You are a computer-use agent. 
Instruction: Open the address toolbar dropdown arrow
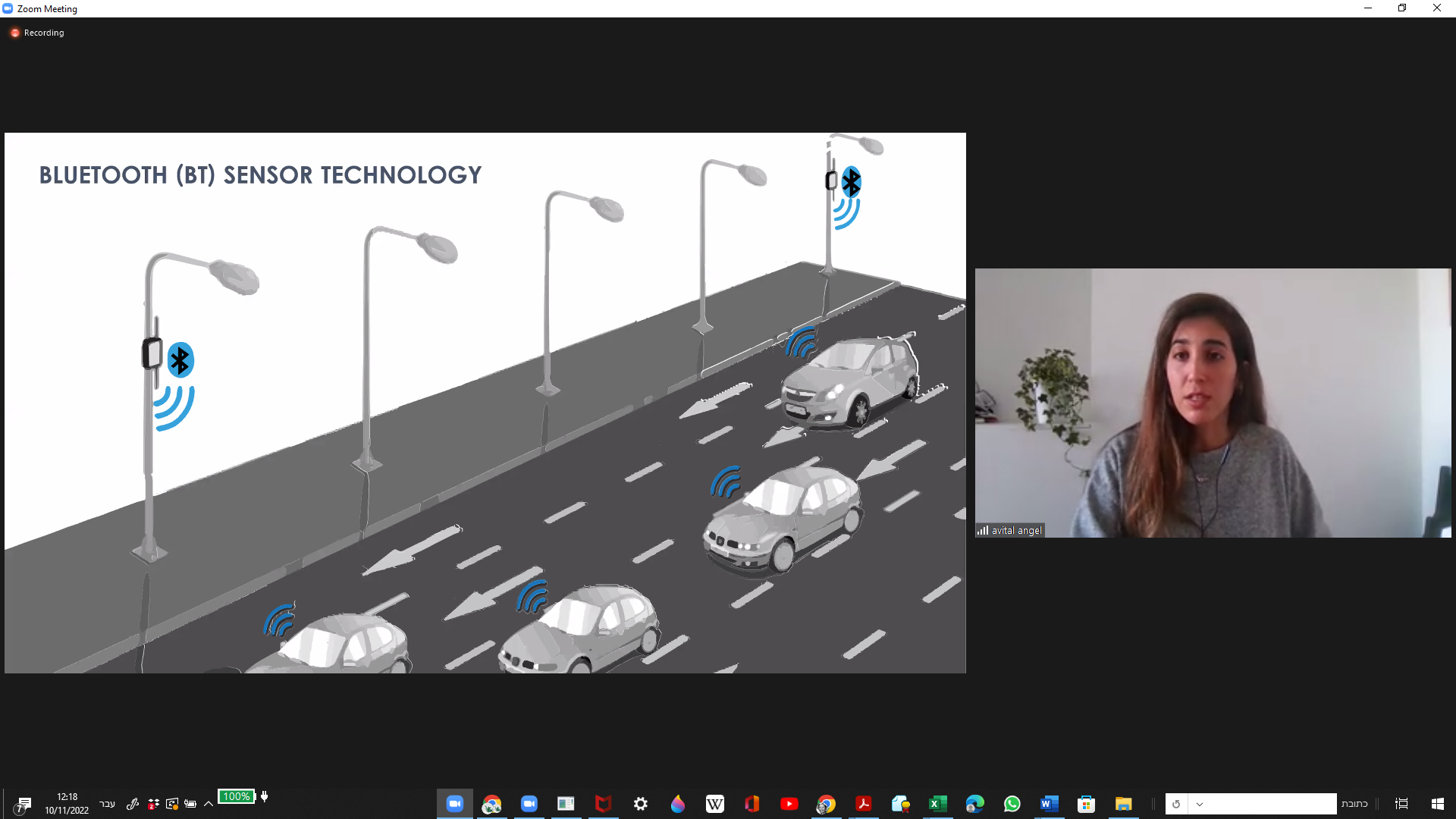(x=1200, y=804)
